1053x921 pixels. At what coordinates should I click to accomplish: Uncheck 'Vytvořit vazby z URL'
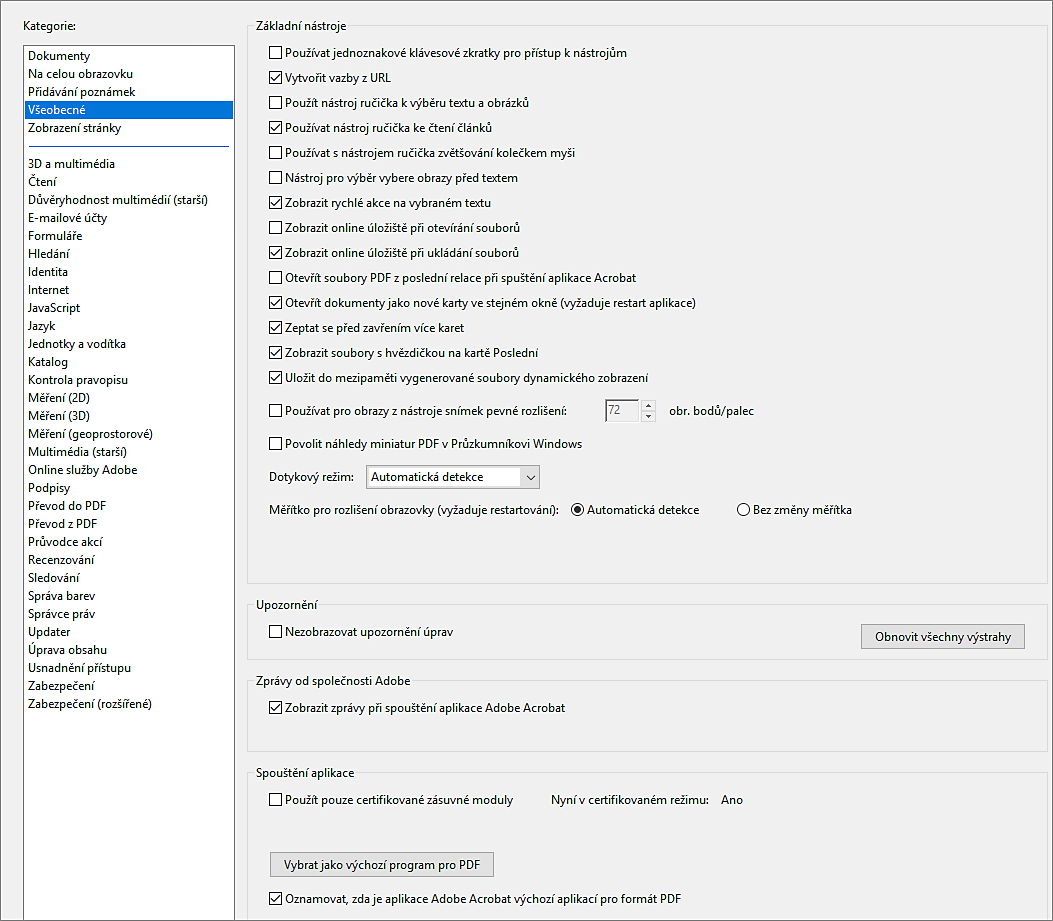pyautogui.click(x=275, y=77)
